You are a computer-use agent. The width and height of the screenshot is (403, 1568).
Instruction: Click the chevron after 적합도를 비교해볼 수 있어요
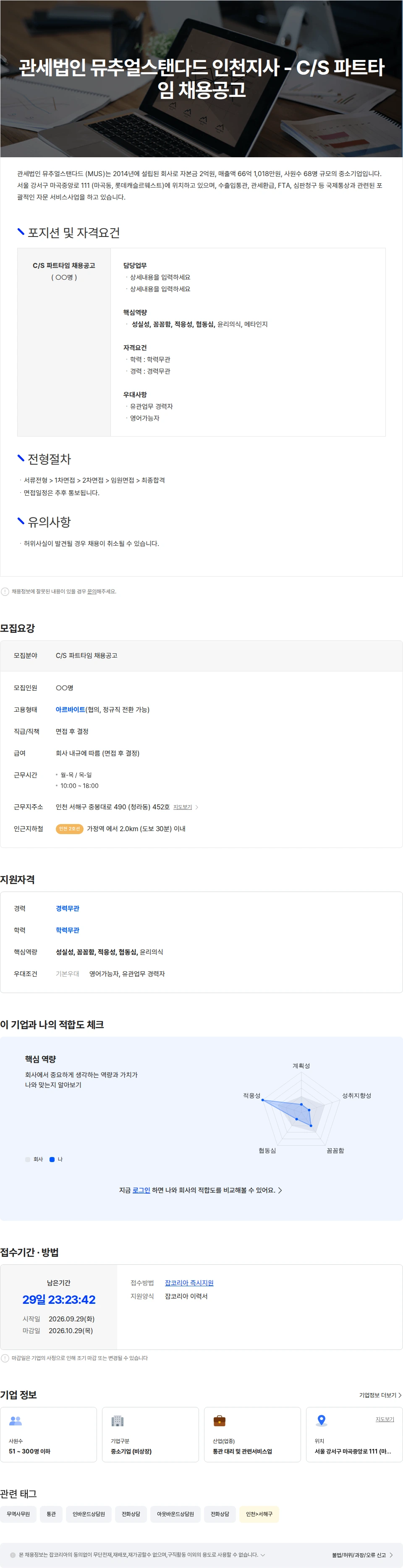(x=280, y=1190)
